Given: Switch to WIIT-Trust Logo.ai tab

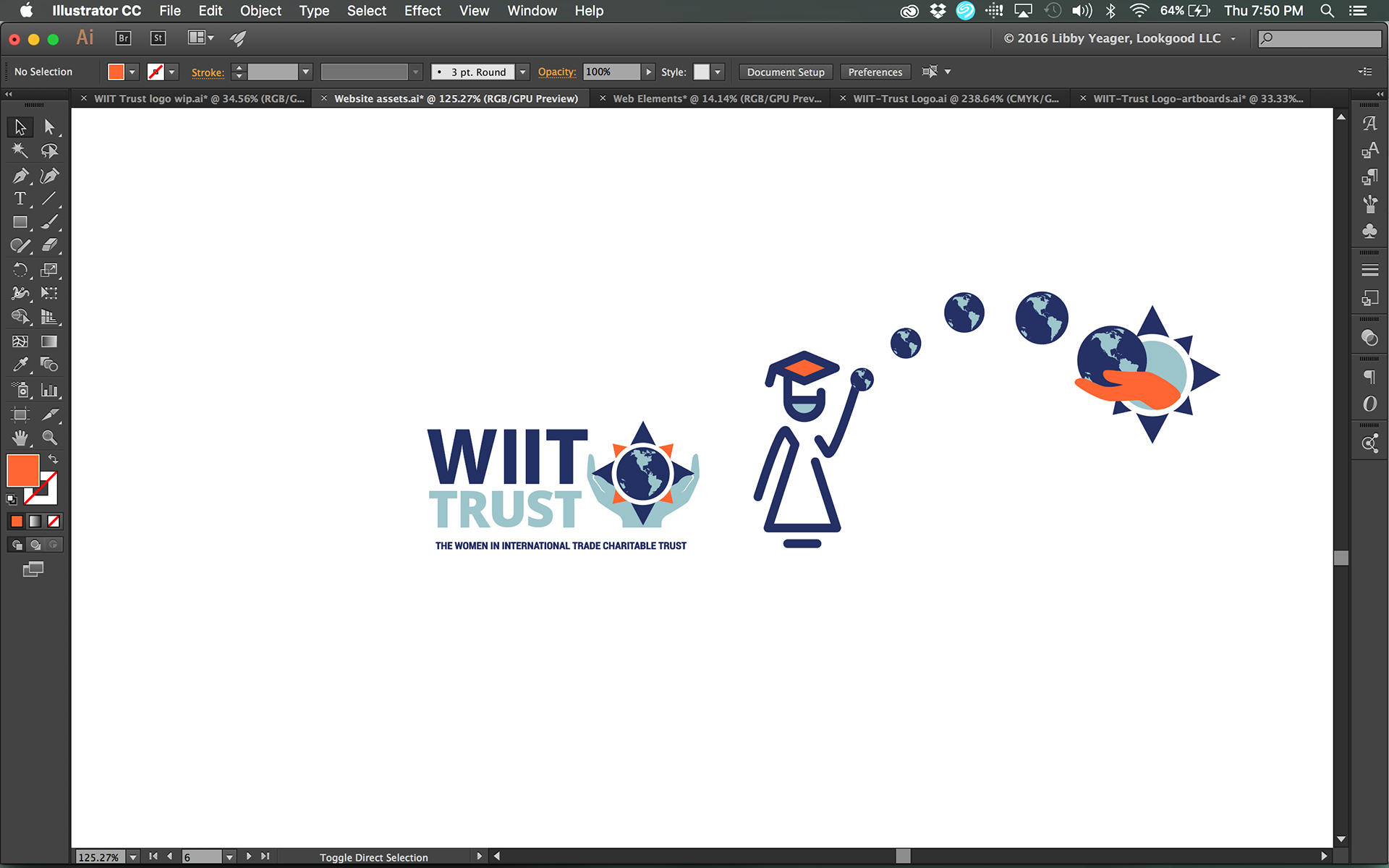Looking at the screenshot, I should (x=955, y=98).
